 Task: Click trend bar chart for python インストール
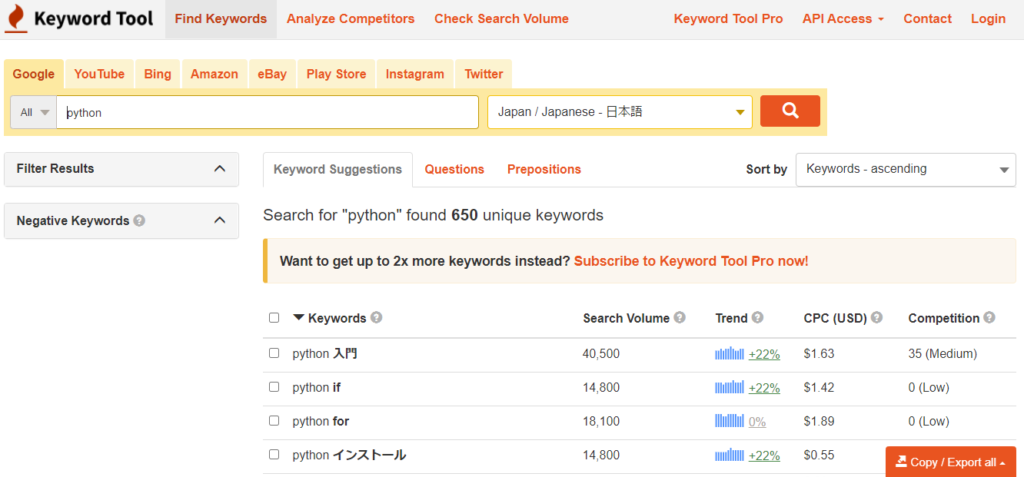pos(729,455)
